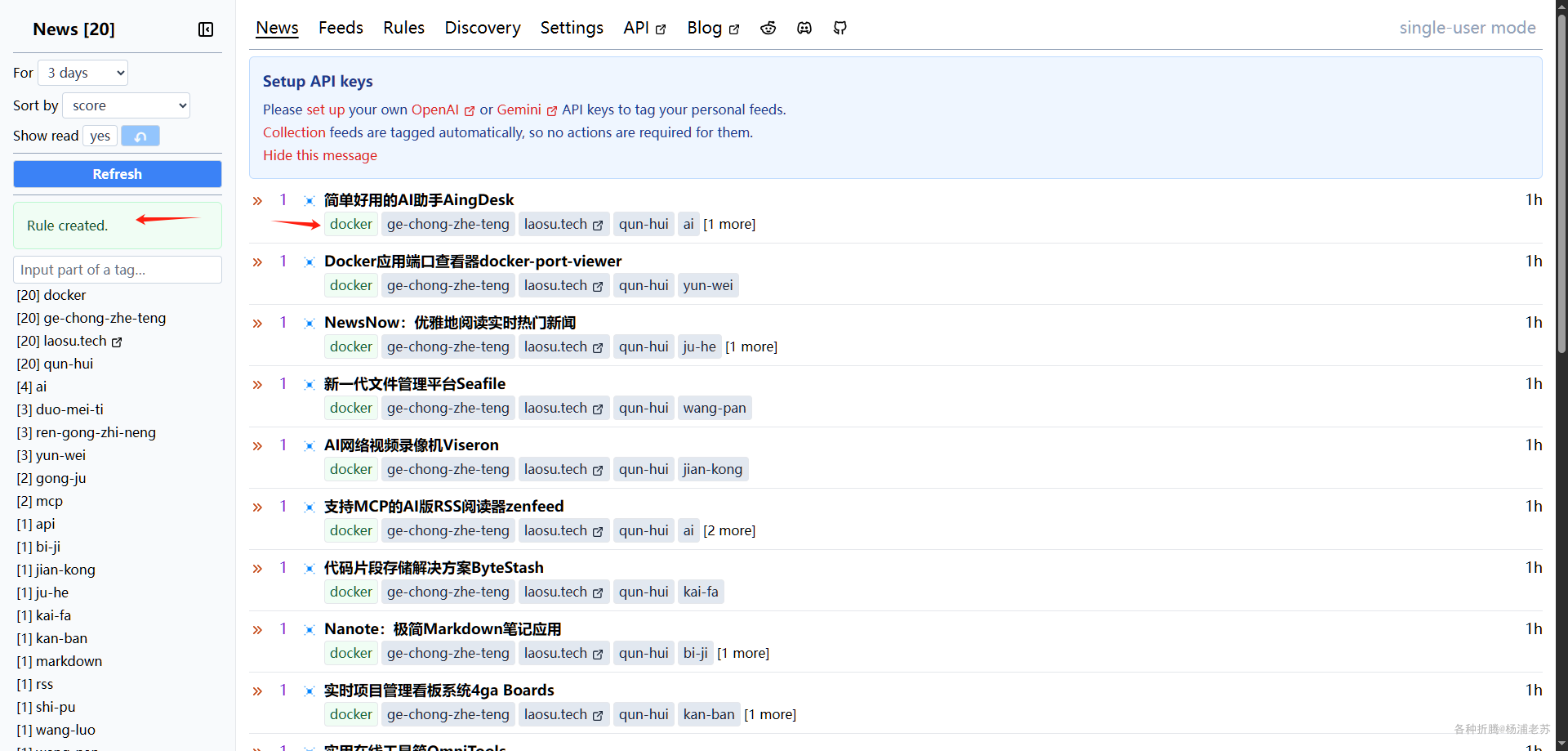Viewport: 1568px width, 751px height.
Task: Click the feed icon beside the Nanote title
Action: [310, 629]
